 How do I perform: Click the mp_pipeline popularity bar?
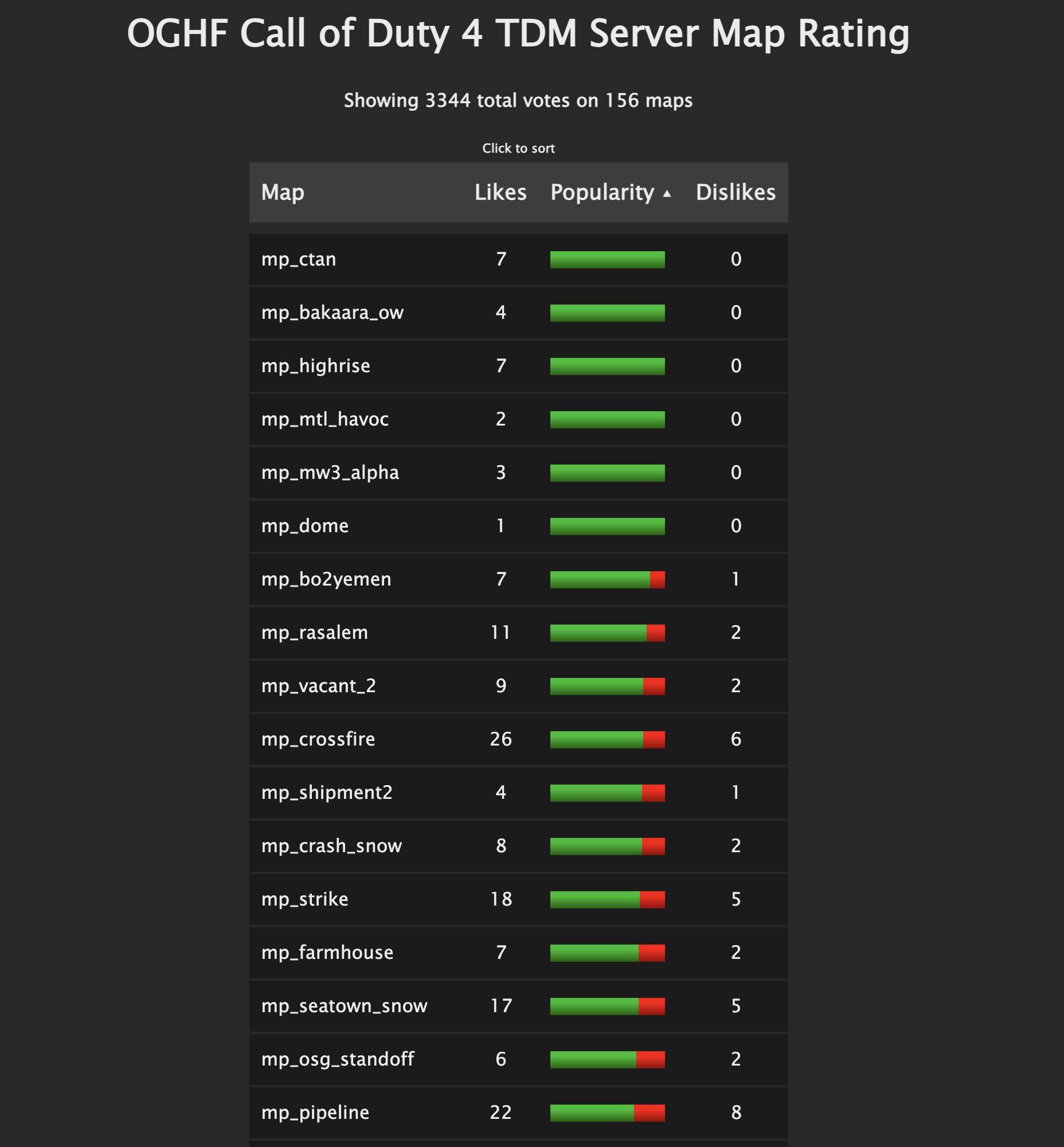click(x=607, y=1113)
